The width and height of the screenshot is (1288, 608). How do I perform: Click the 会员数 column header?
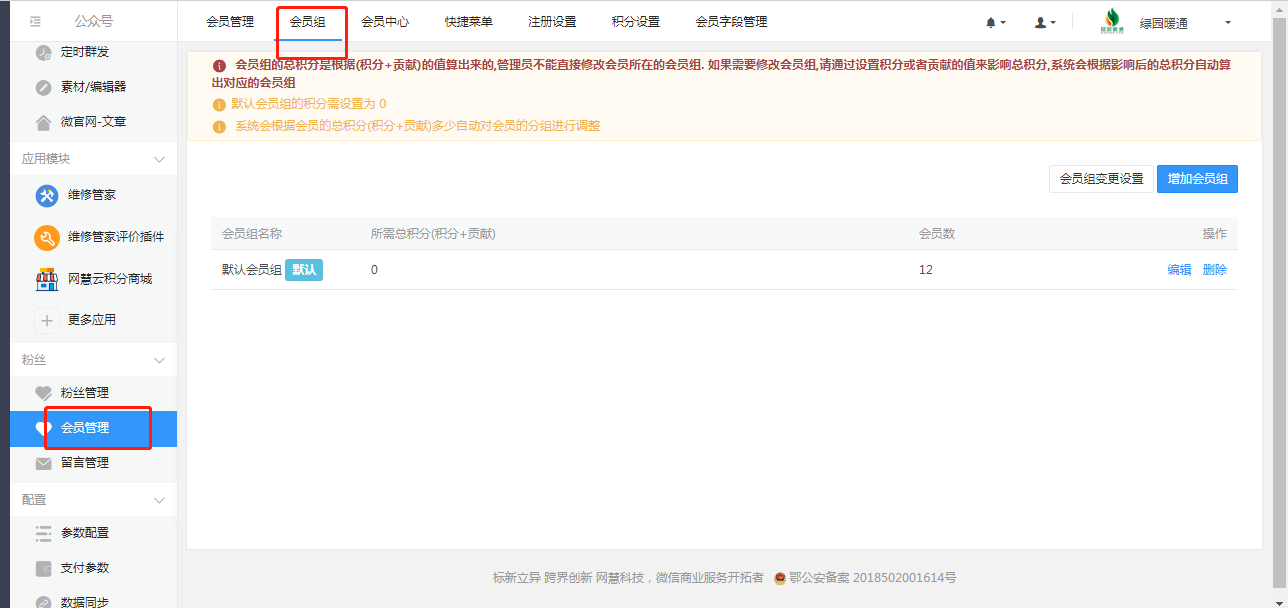[x=937, y=234]
